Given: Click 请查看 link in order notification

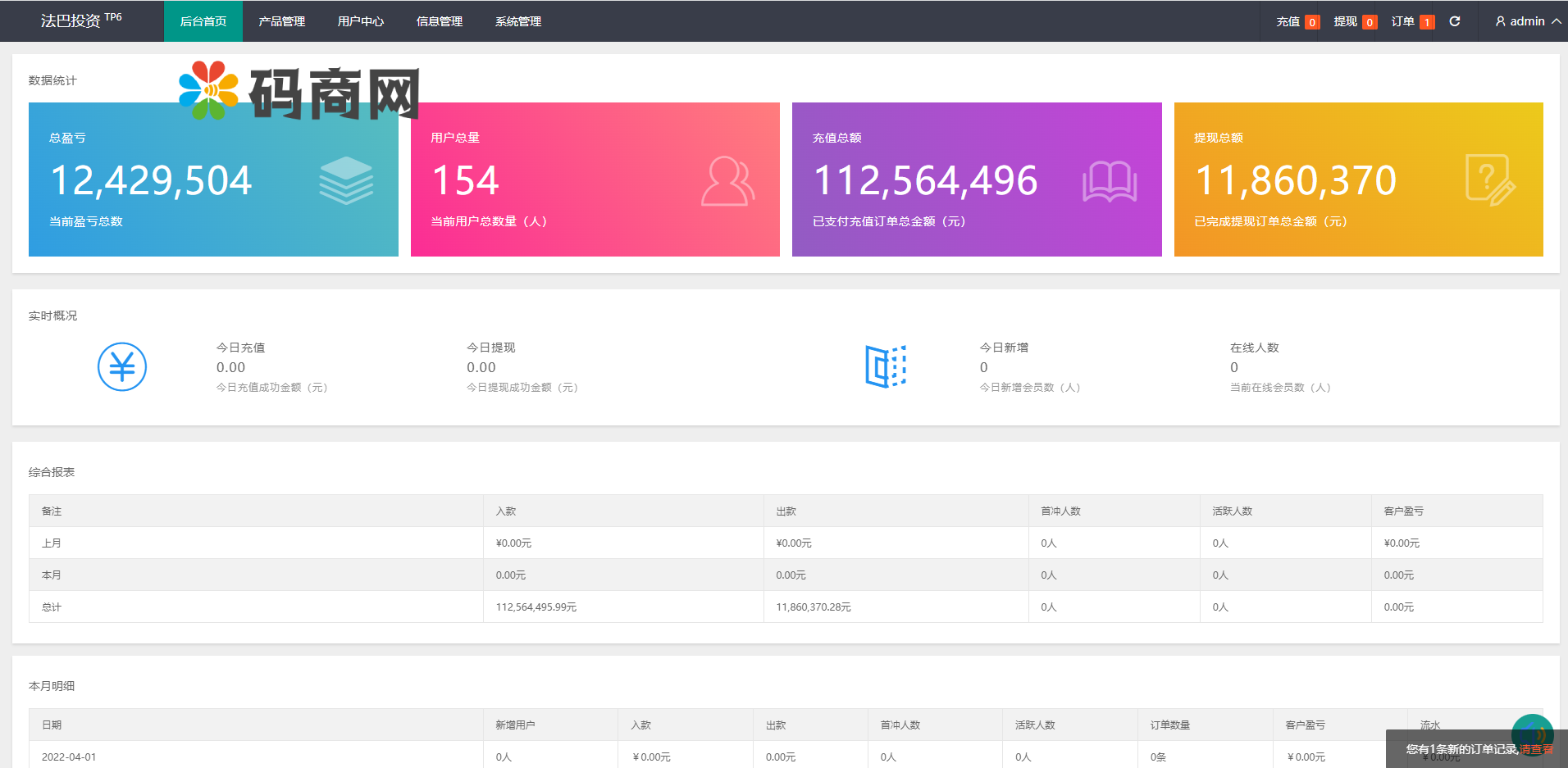Looking at the screenshot, I should coord(1537,749).
